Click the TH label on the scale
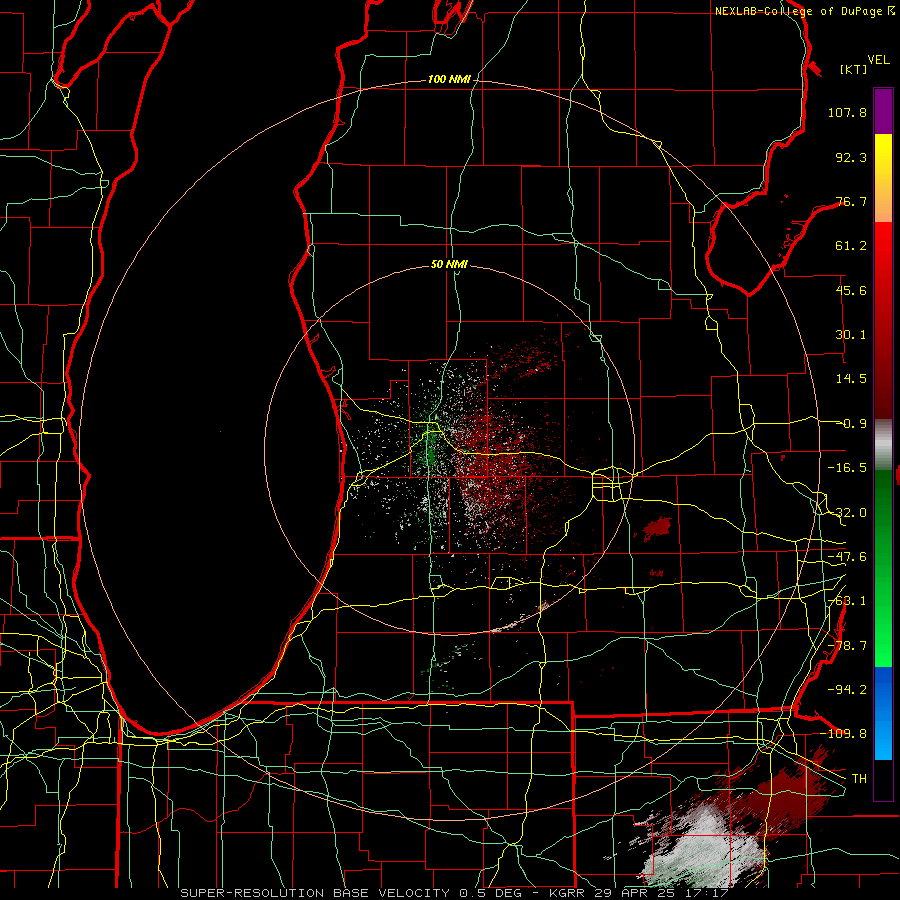Screen dimensions: 900x900 click(859, 779)
